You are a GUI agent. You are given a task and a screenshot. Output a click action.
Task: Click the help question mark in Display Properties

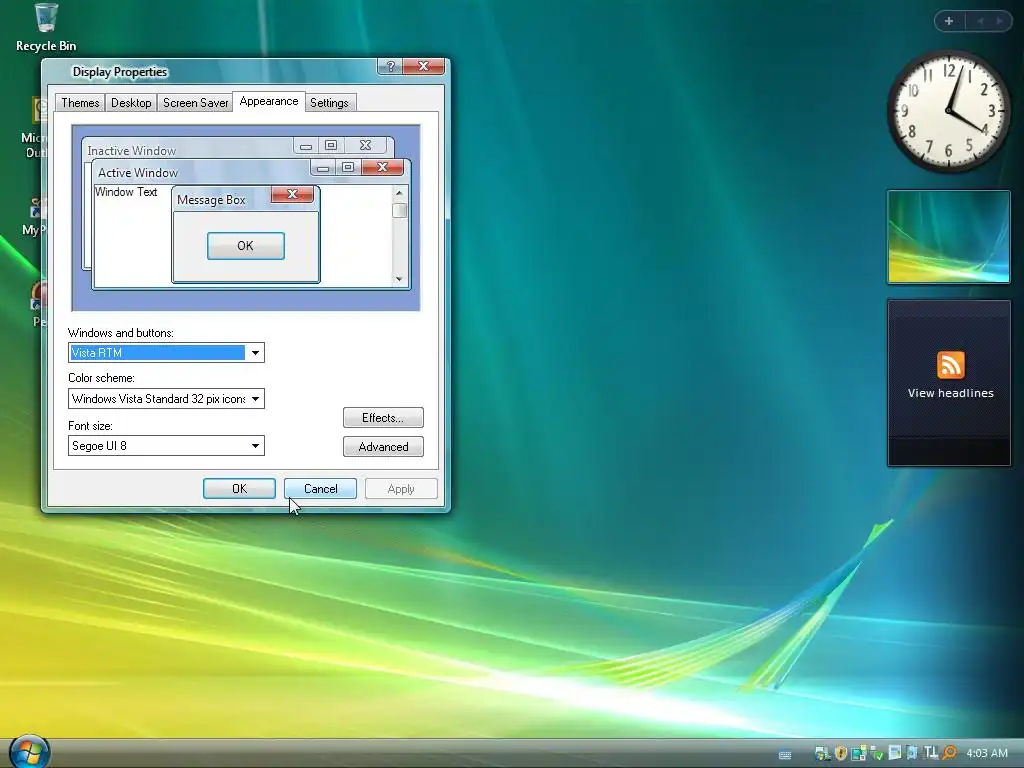click(x=391, y=66)
